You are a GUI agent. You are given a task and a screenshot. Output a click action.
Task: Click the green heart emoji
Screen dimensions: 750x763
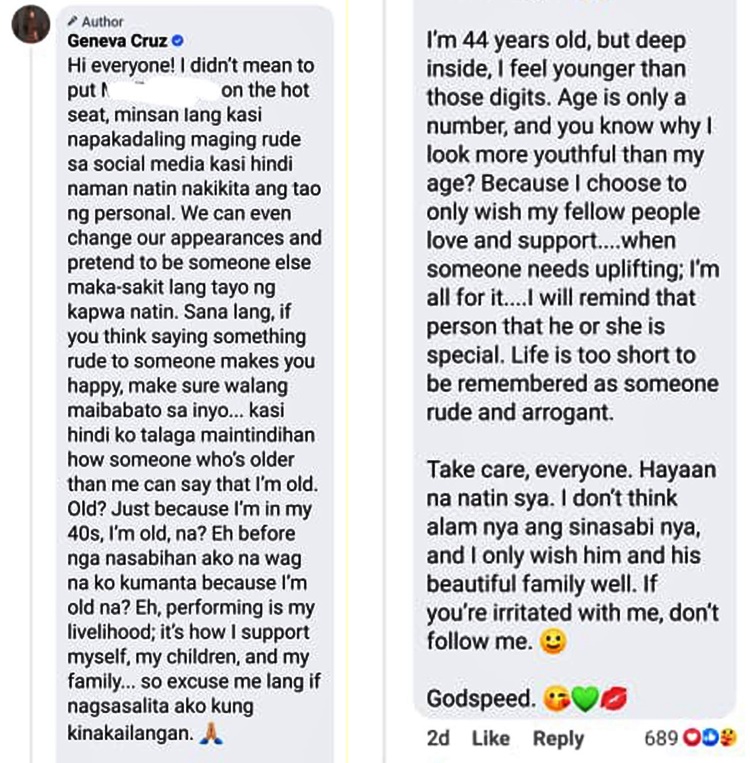[583, 700]
